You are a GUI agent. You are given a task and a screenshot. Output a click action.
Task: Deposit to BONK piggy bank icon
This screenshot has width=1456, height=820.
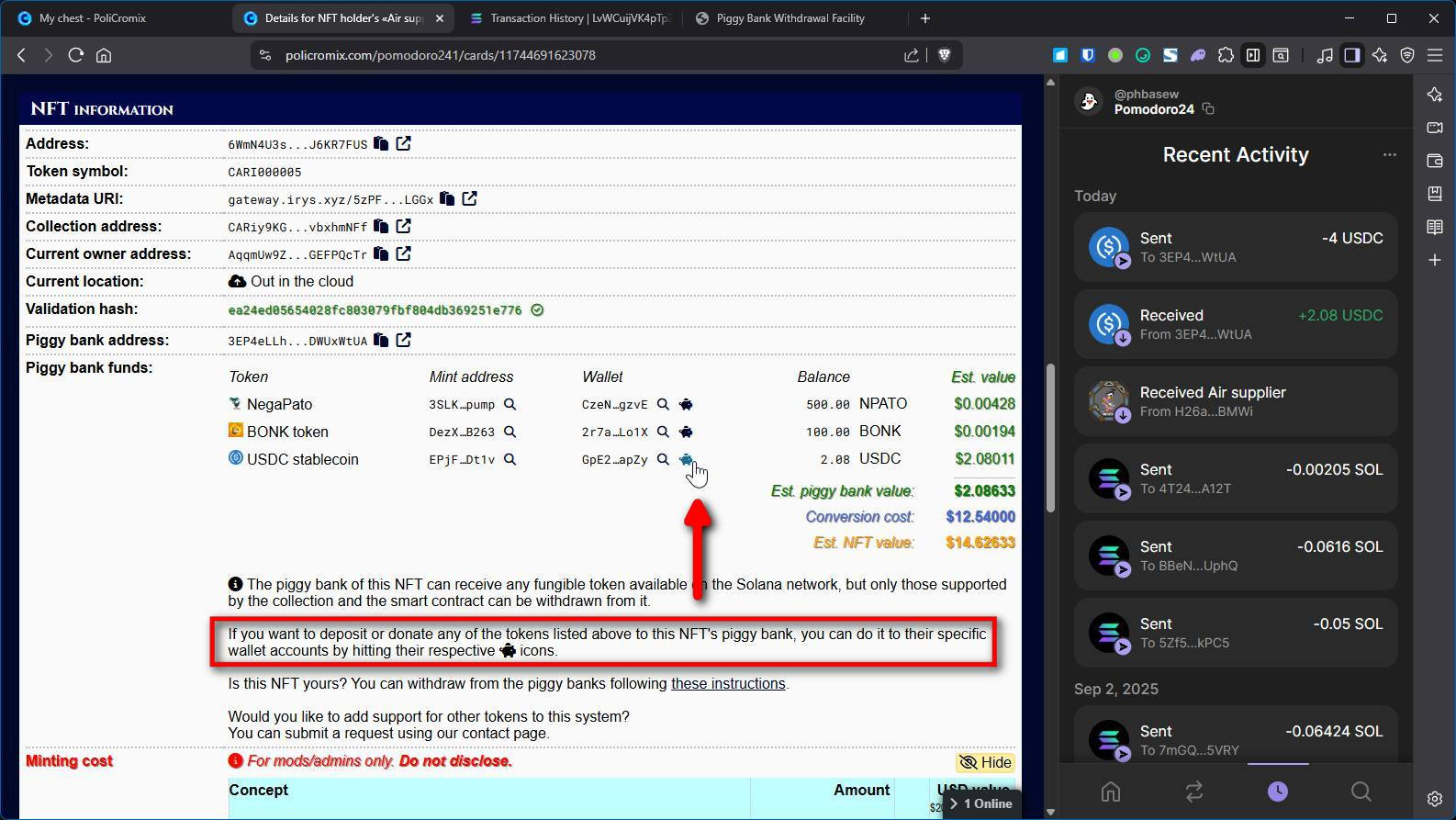(x=686, y=432)
